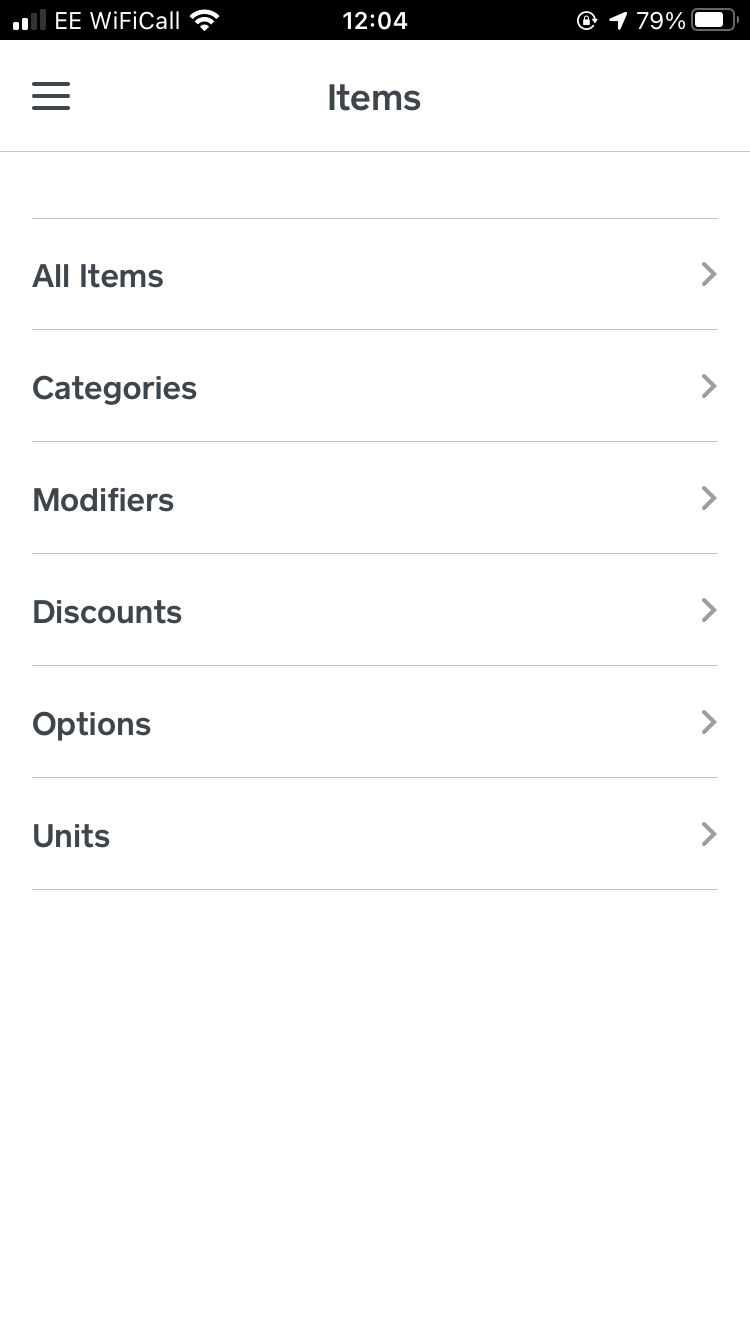Open the Categories section
Image resolution: width=750 pixels, height=1334 pixels.
pos(375,387)
